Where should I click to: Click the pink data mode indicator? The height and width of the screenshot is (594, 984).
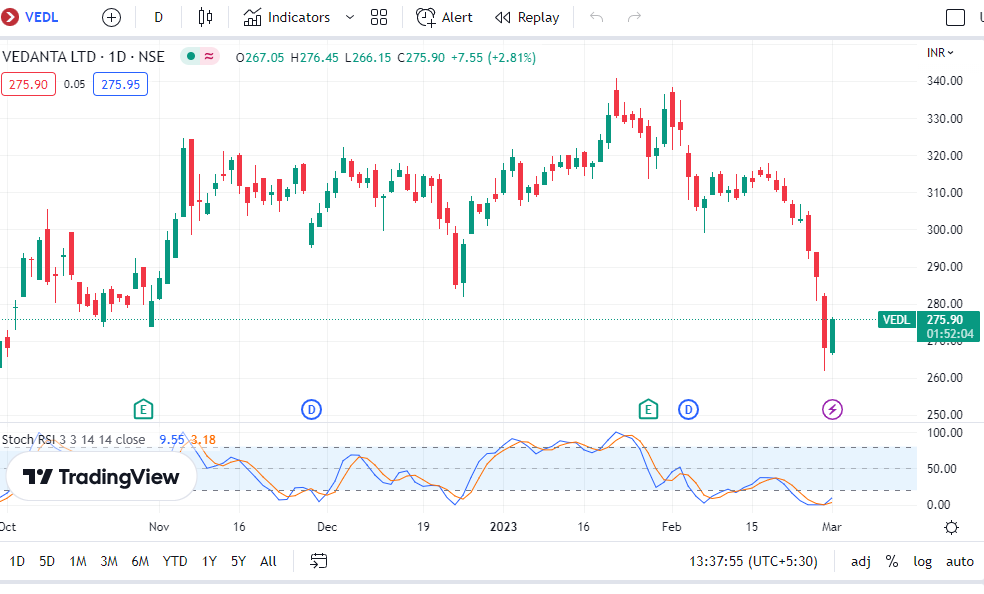tap(209, 56)
